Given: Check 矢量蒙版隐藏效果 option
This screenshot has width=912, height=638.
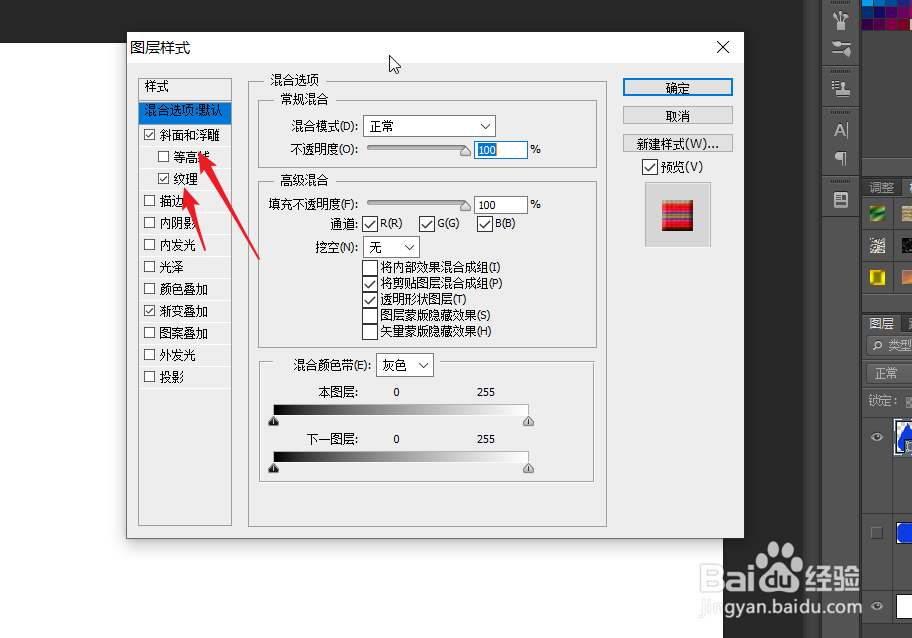Looking at the screenshot, I should [x=370, y=332].
